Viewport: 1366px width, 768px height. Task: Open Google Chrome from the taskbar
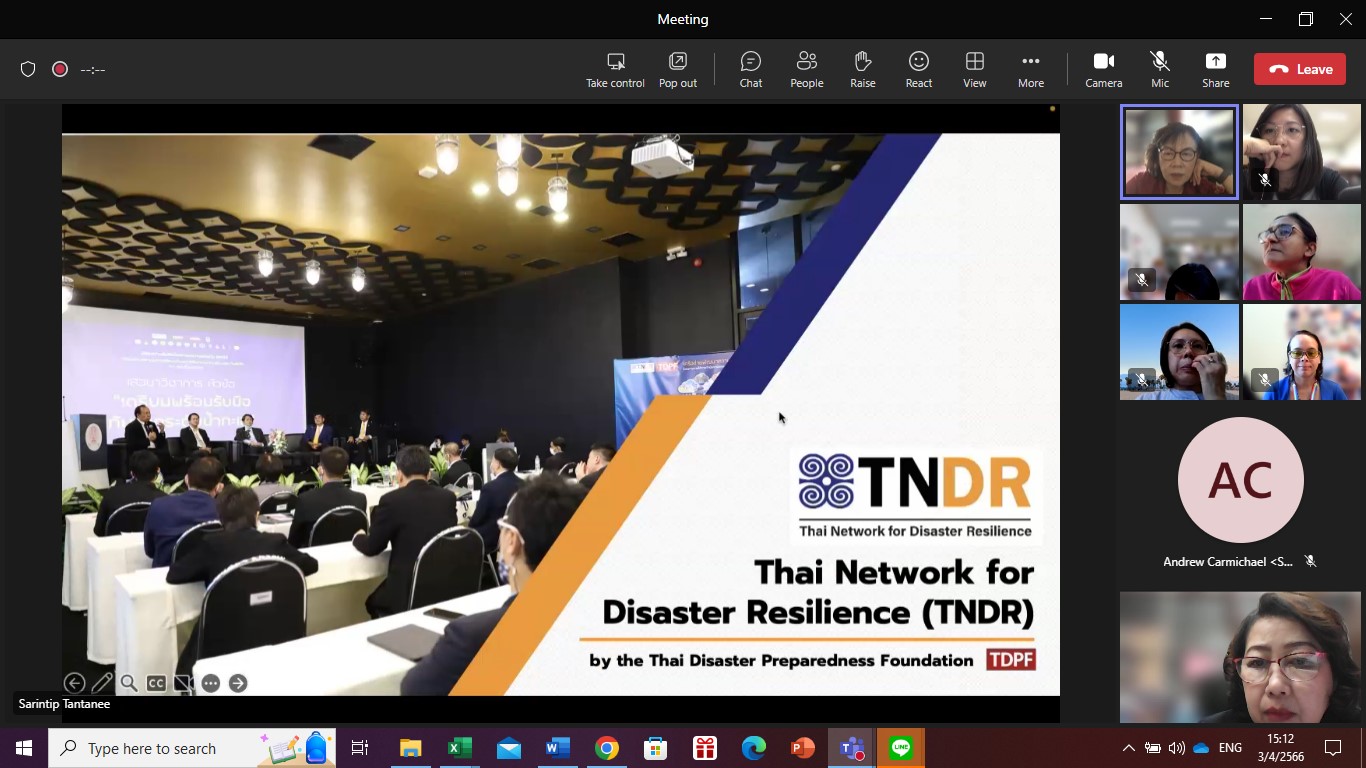606,748
